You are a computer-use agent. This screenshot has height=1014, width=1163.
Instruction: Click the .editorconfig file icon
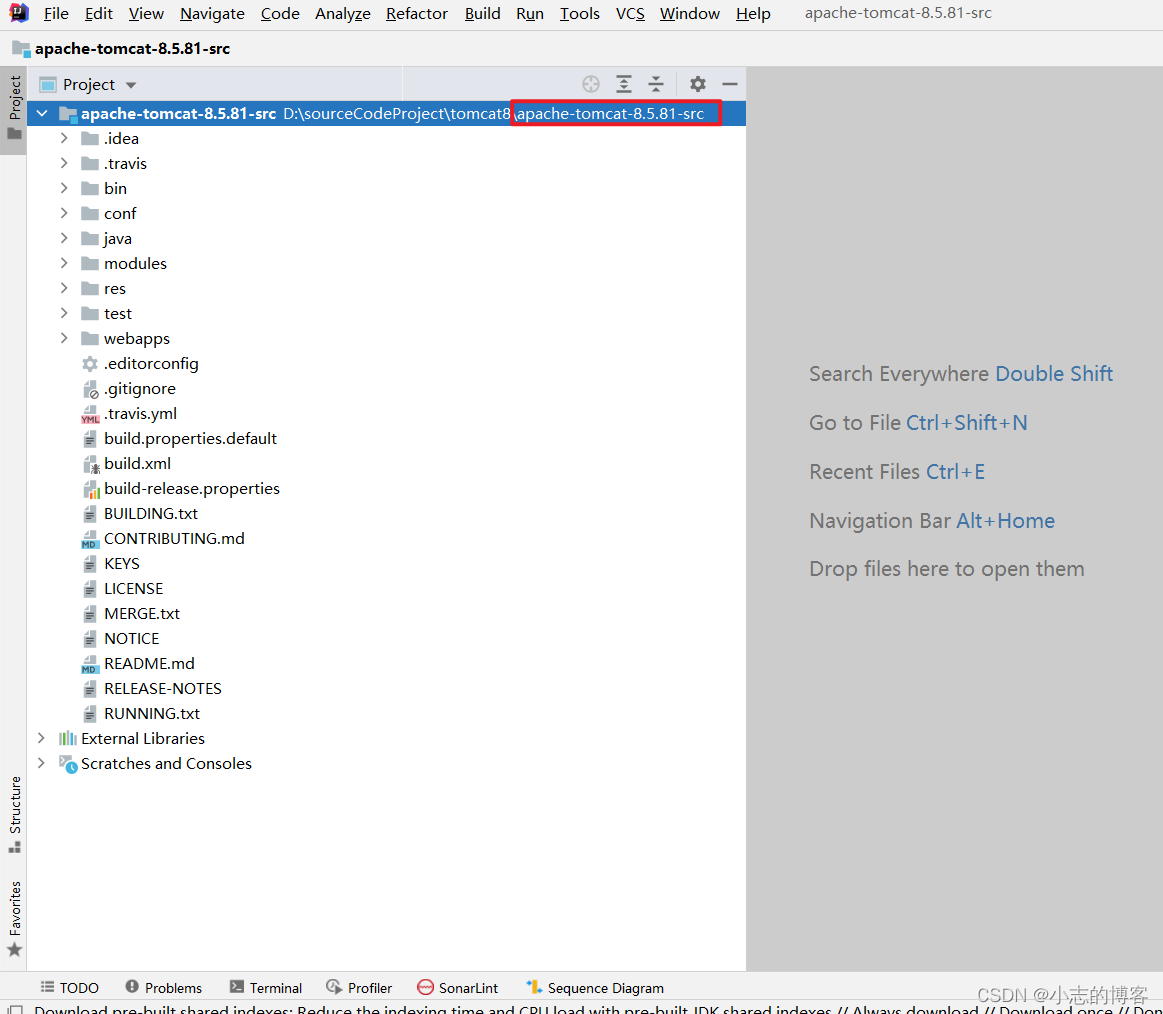pyautogui.click(x=90, y=363)
